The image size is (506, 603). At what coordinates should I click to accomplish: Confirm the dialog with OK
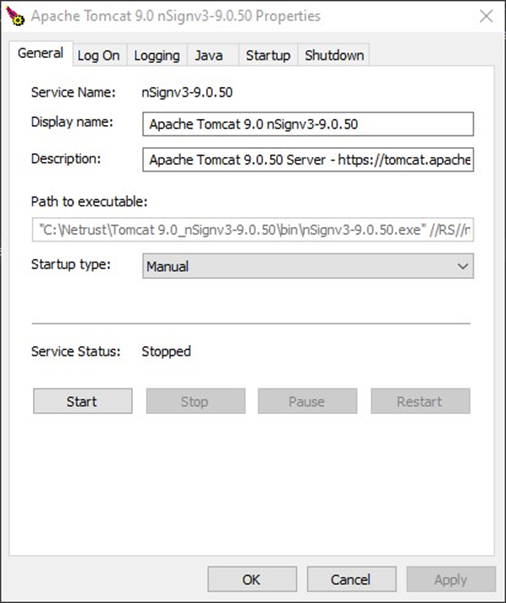252,580
